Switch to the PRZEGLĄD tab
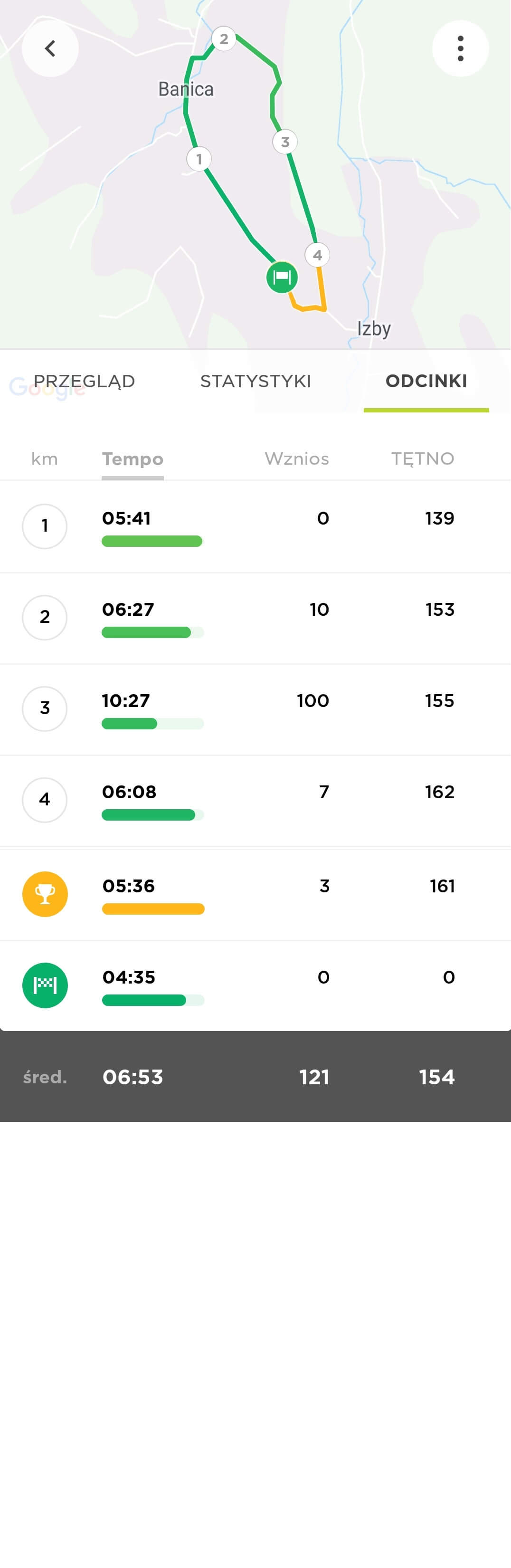 point(84,381)
